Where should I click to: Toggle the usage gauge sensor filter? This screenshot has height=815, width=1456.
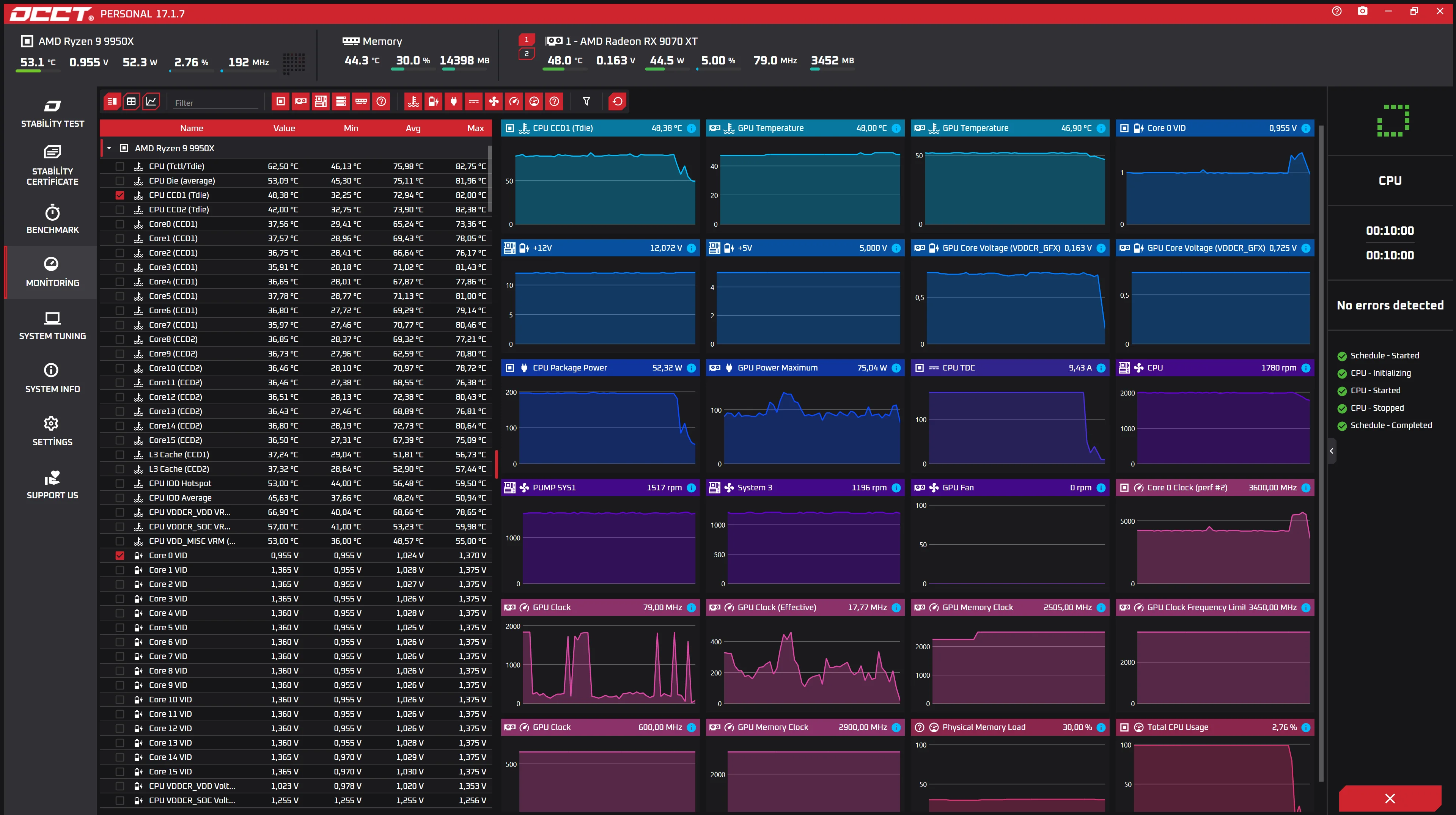pos(534,102)
